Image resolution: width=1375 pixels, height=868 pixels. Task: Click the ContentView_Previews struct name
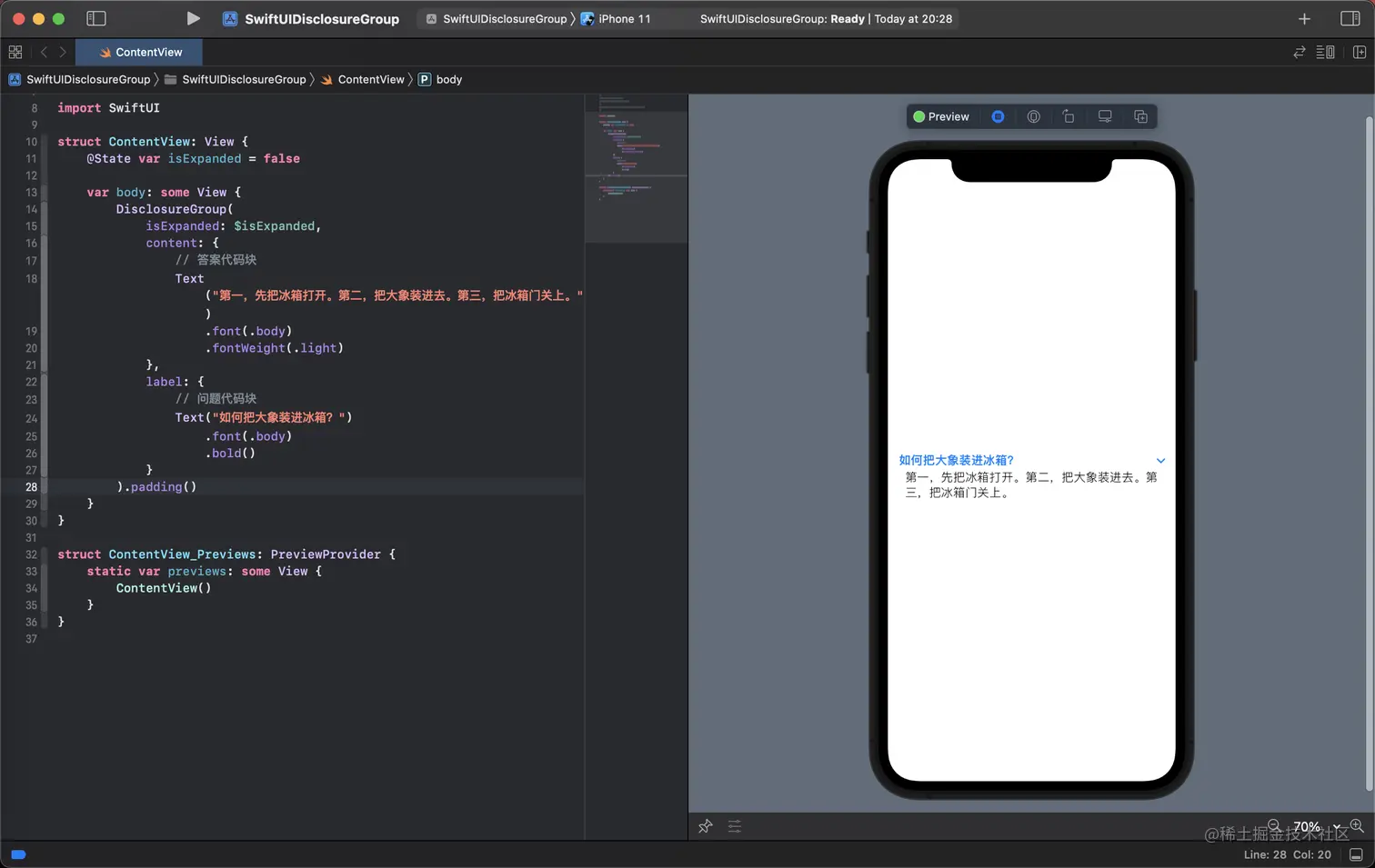(x=182, y=554)
